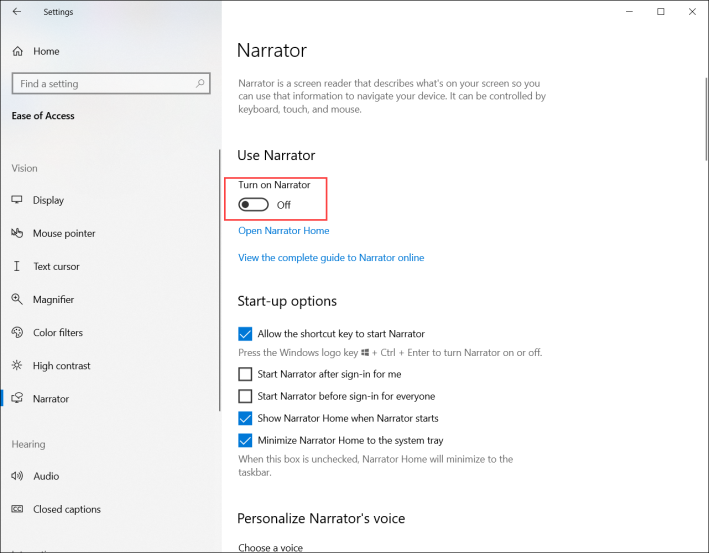709x553 pixels.
Task: Click the Narrator sidebar icon
Action: tap(17, 398)
